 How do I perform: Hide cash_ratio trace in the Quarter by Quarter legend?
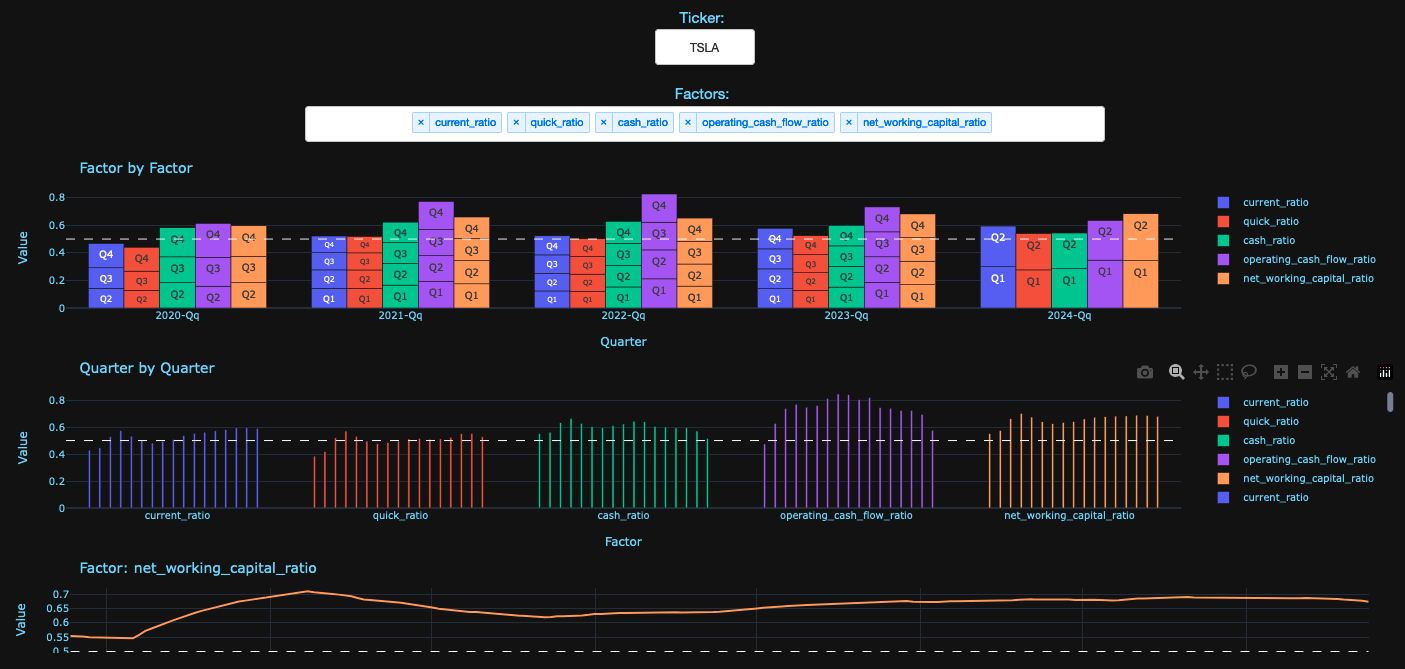point(1268,440)
